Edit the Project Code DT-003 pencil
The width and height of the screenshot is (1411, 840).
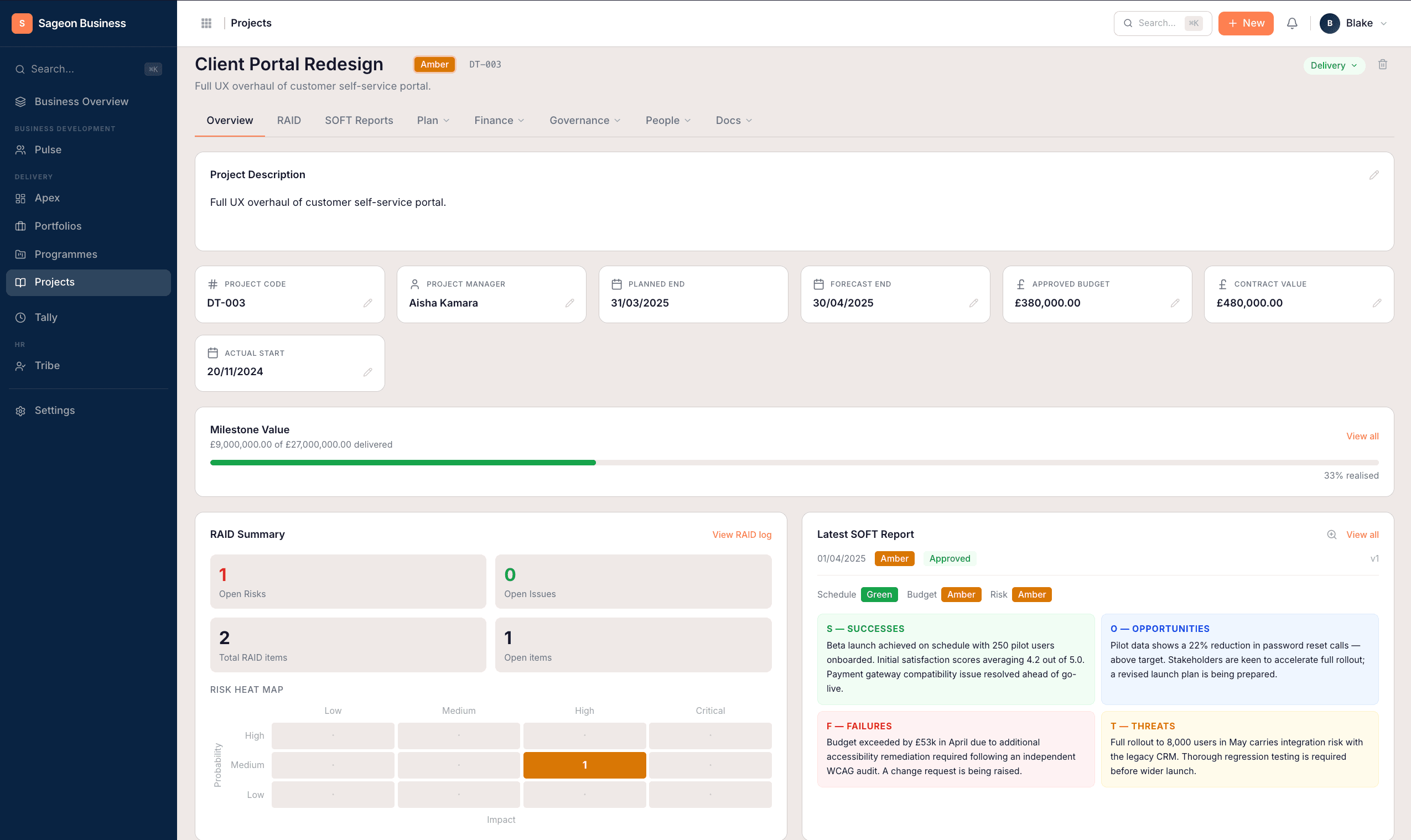coord(367,303)
